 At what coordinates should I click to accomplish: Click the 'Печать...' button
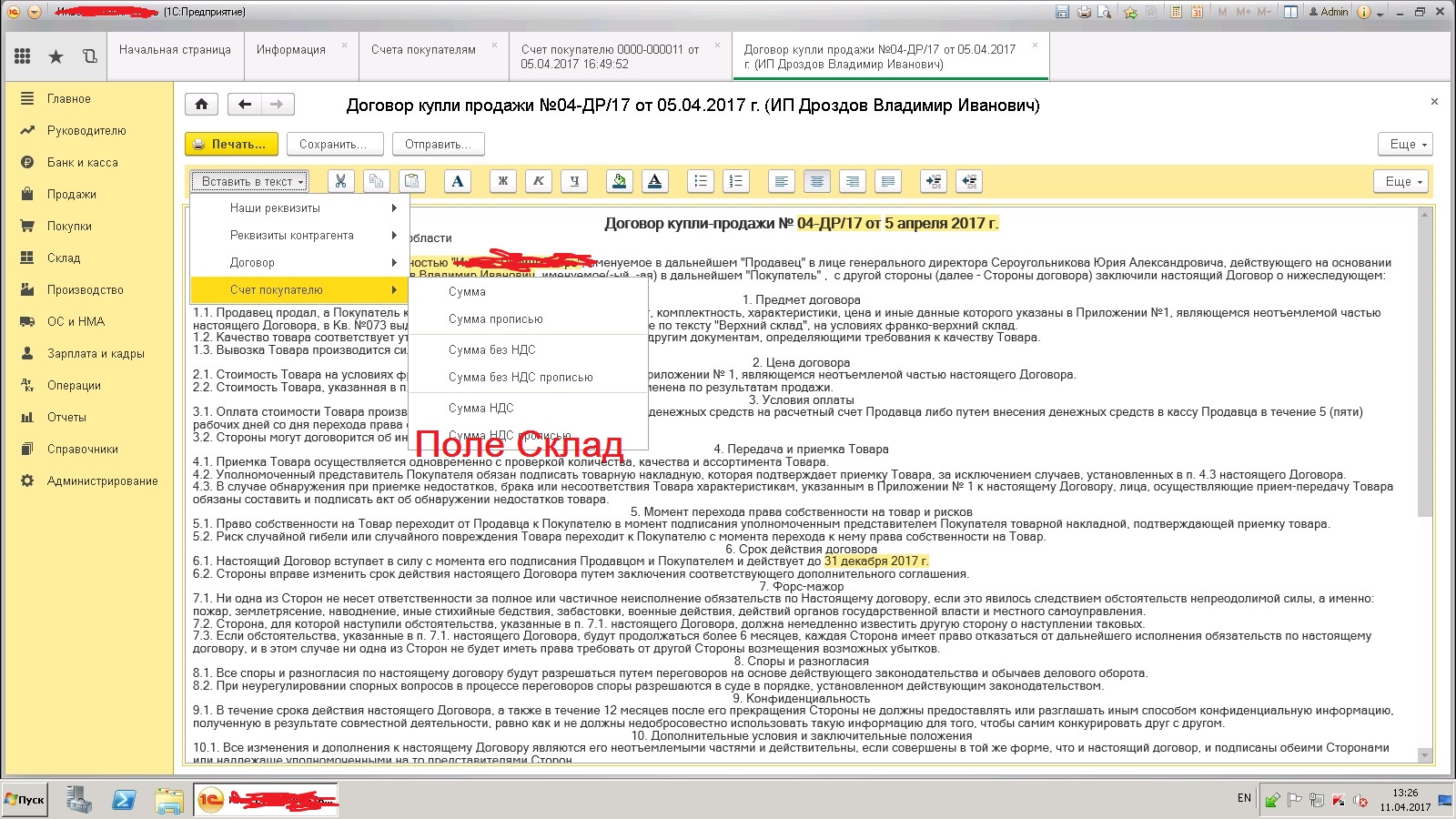click(x=231, y=144)
